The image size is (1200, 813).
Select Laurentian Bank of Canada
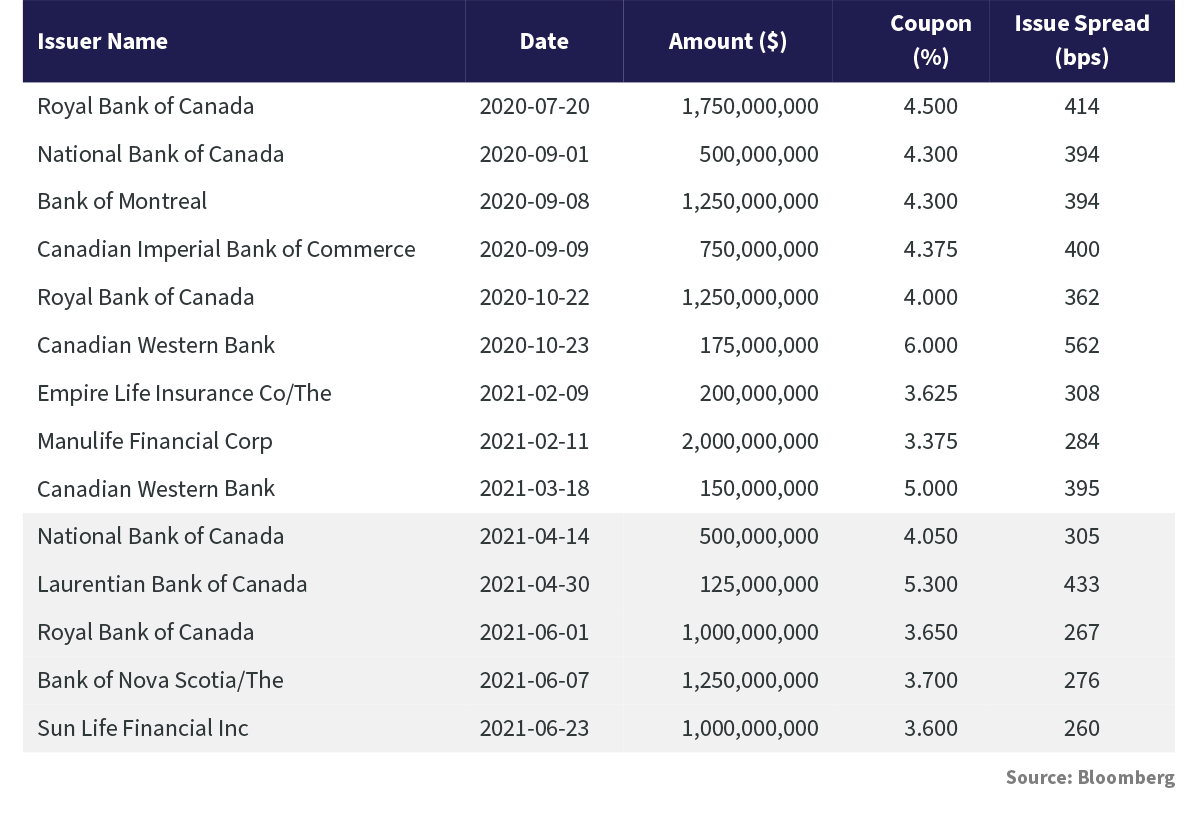point(172,584)
